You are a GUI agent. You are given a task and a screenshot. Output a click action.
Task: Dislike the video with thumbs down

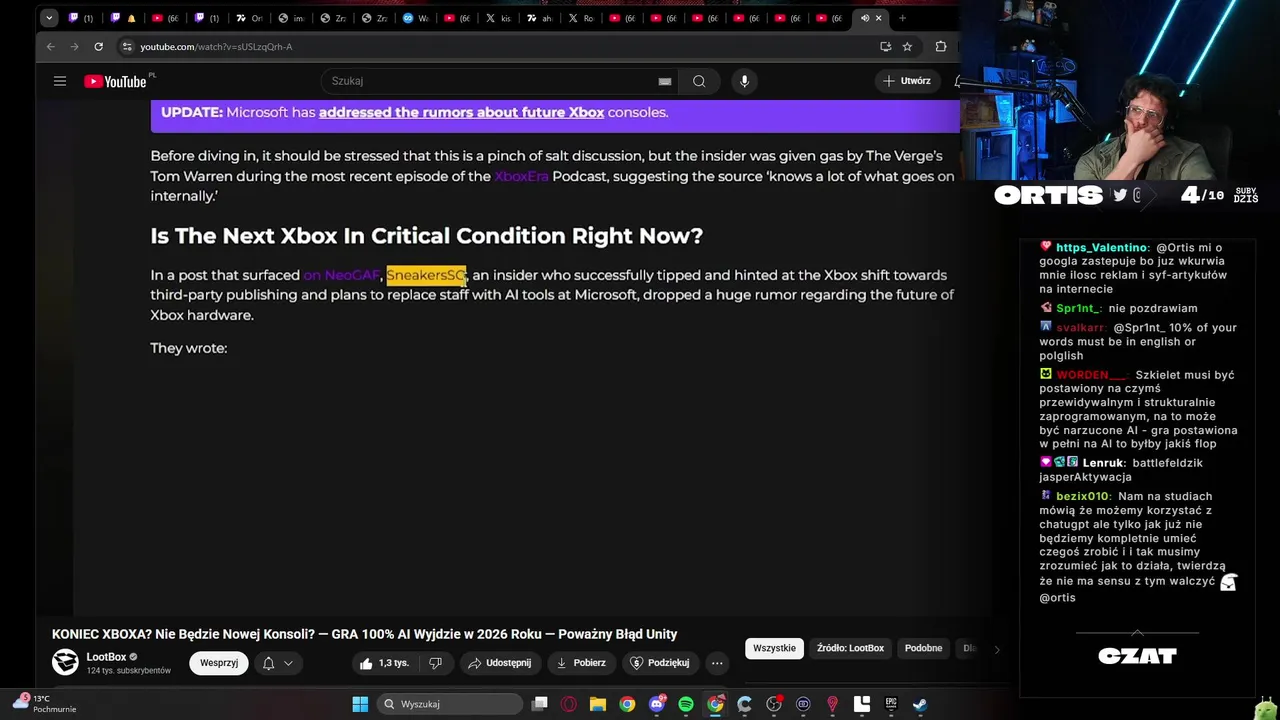[x=435, y=663]
